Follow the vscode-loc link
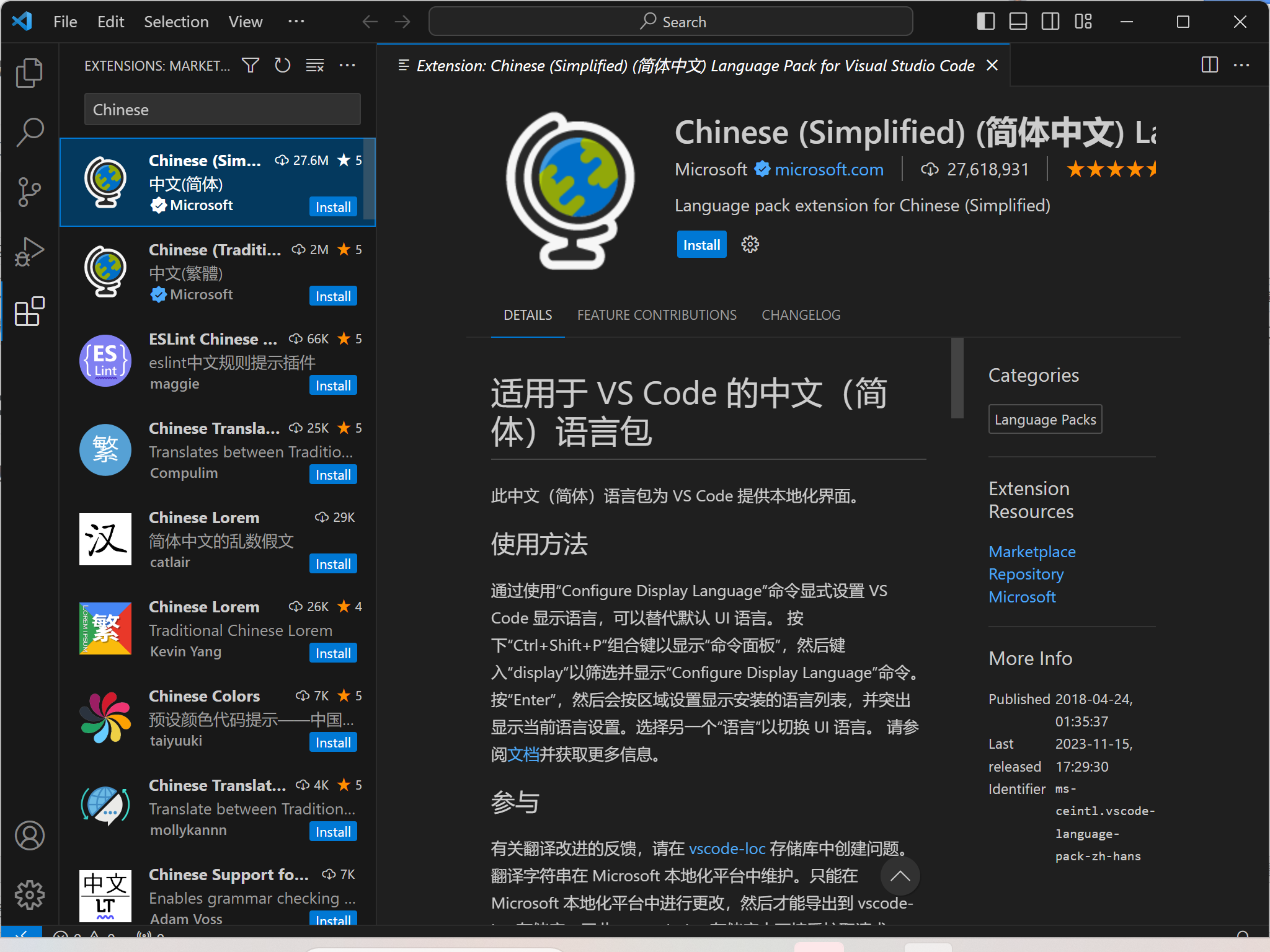 tap(727, 848)
